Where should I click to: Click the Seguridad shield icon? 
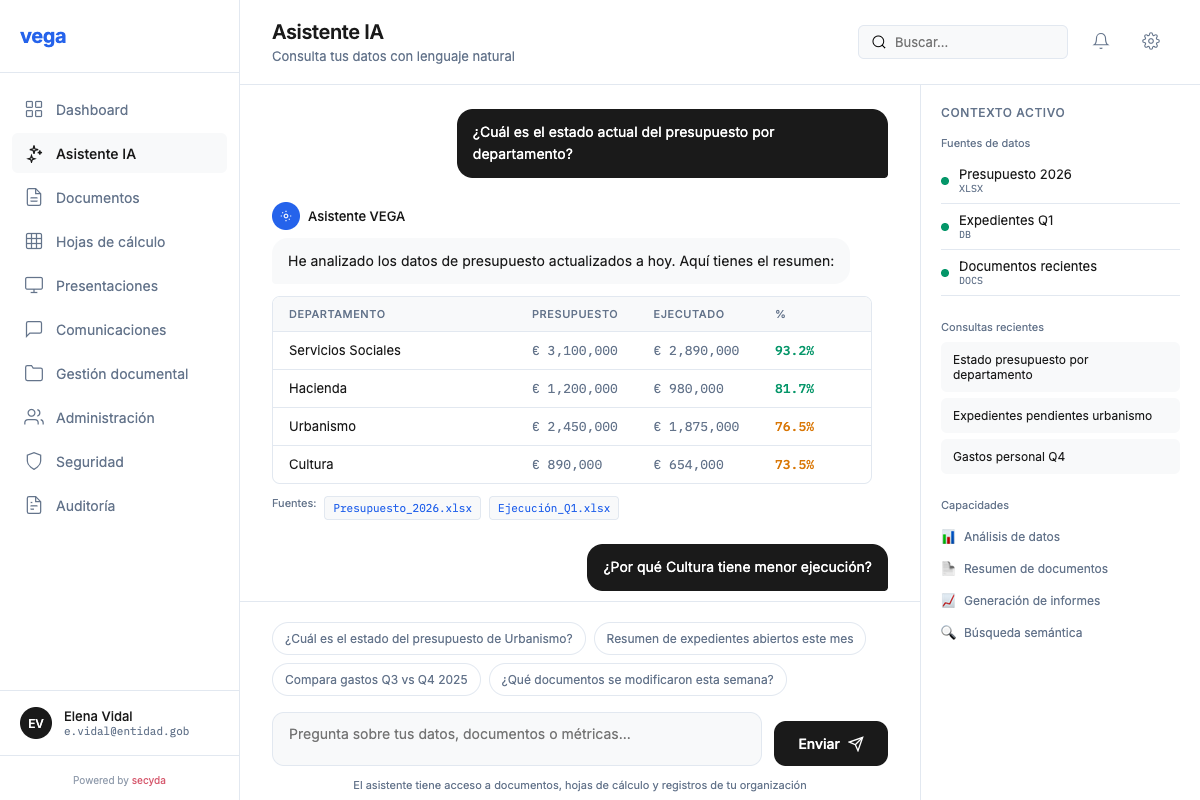pyautogui.click(x=34, y=462)
